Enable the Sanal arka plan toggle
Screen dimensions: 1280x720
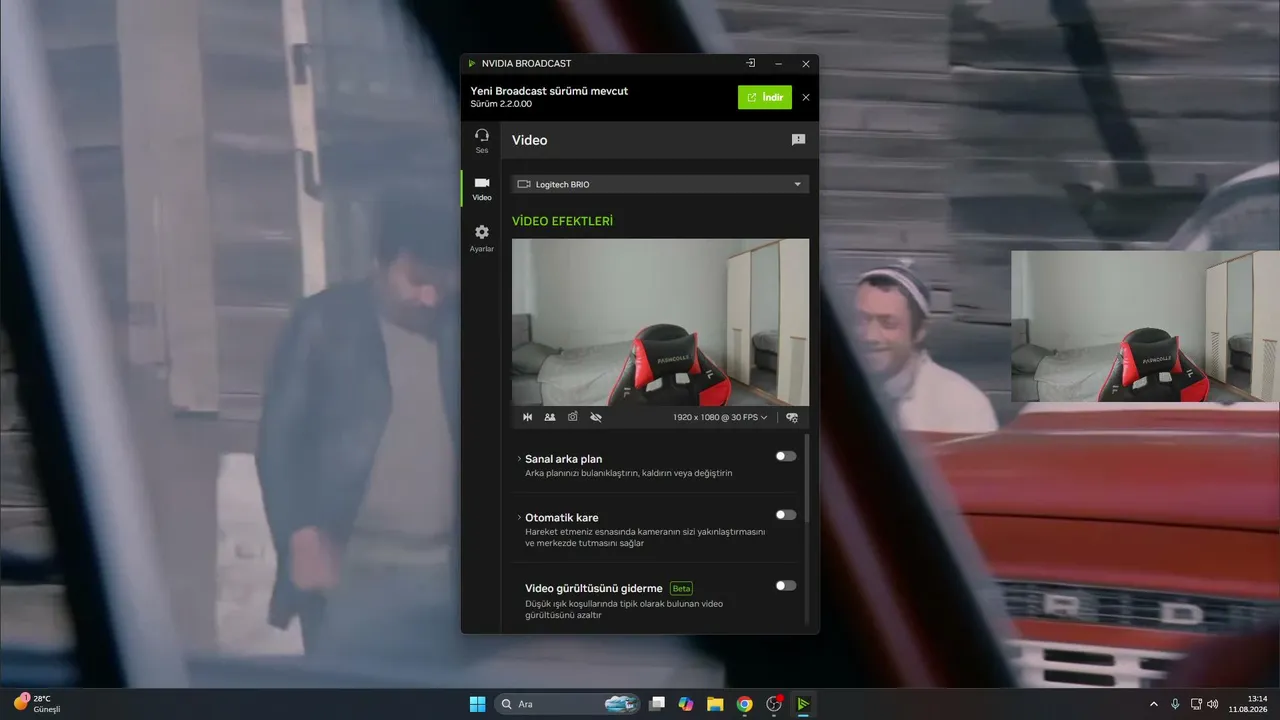pyautogui.click(x=786, y=456)
